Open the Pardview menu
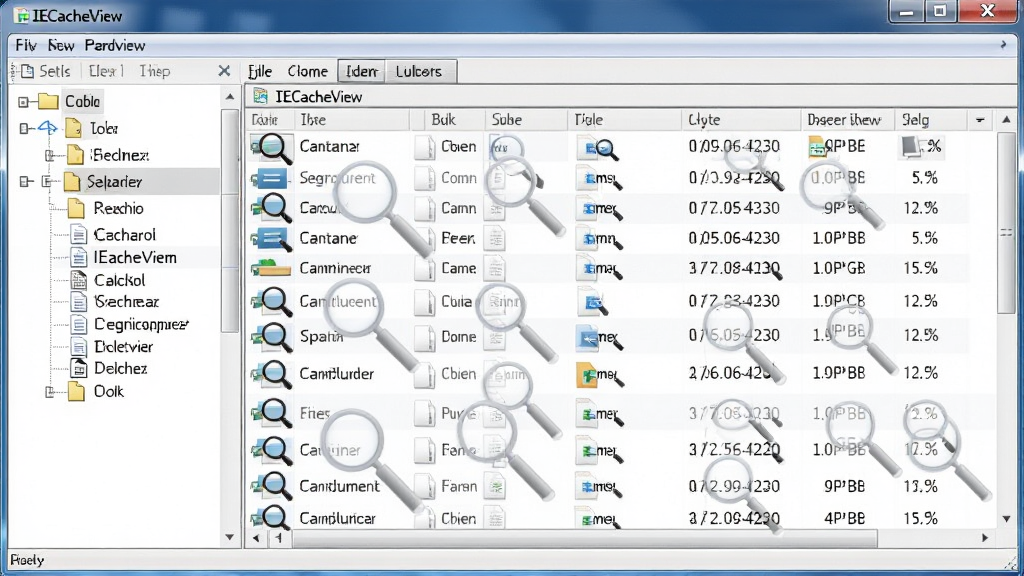1024x576 pixels. click(x=115, y=45)
